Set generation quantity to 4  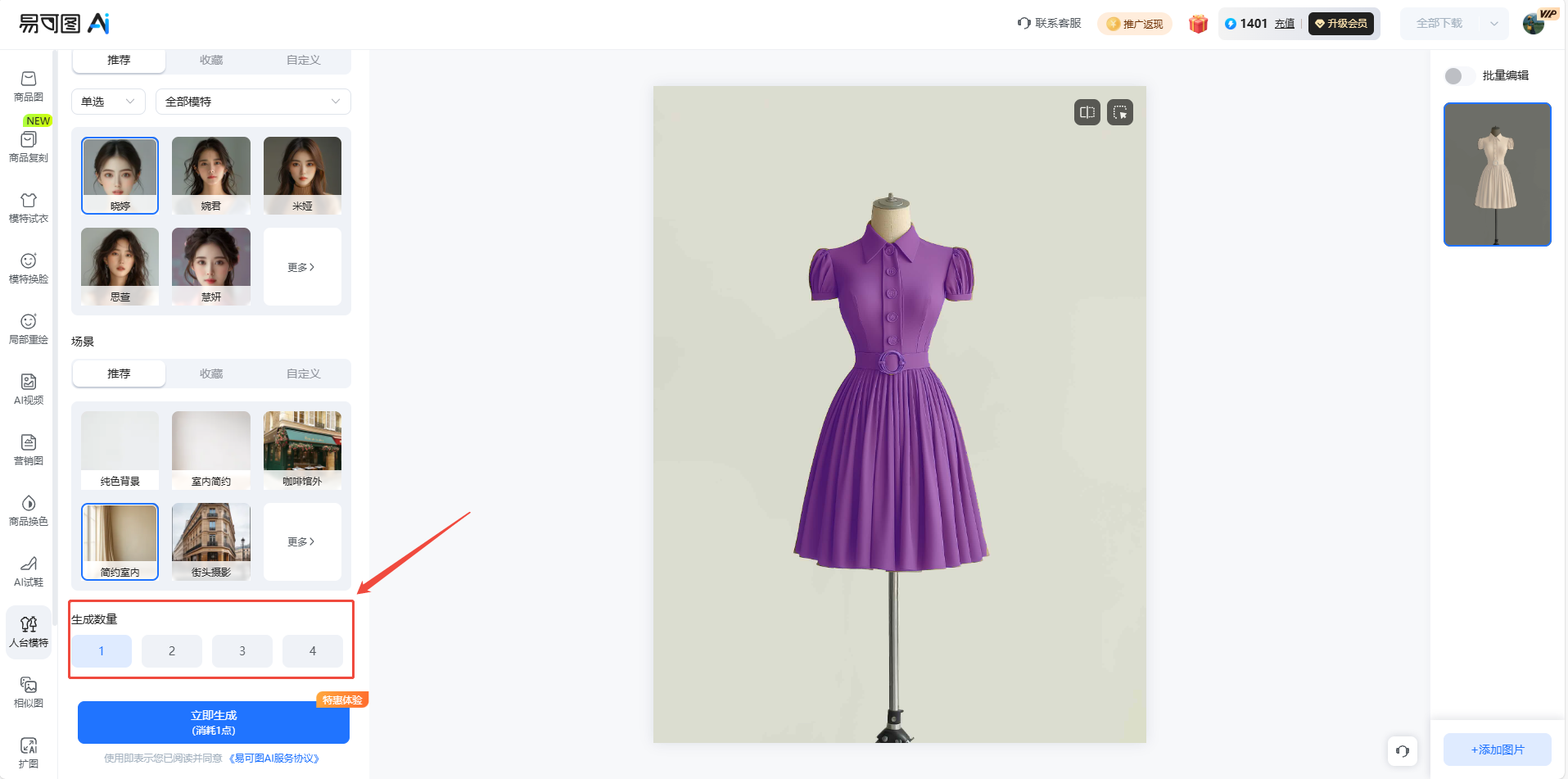(313, 651)
